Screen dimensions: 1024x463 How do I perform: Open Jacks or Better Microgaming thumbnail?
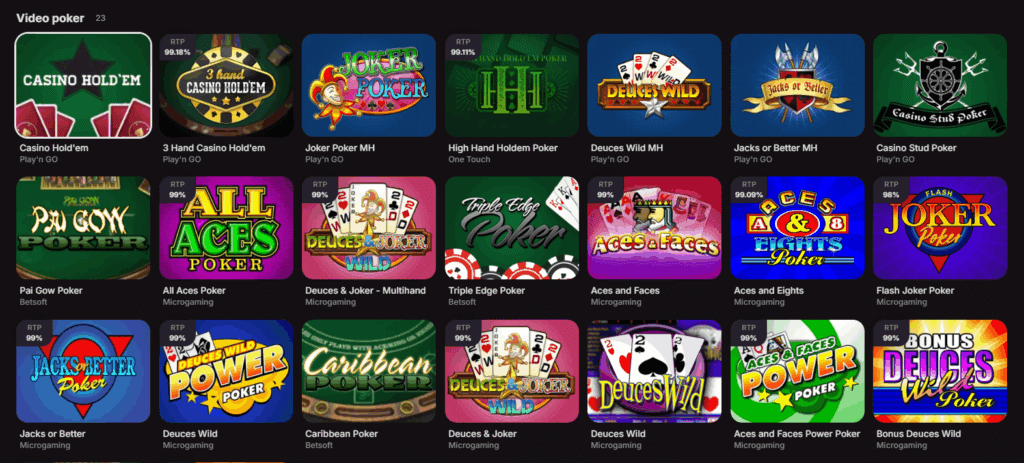pyautogui.click(x=83, y=371)
